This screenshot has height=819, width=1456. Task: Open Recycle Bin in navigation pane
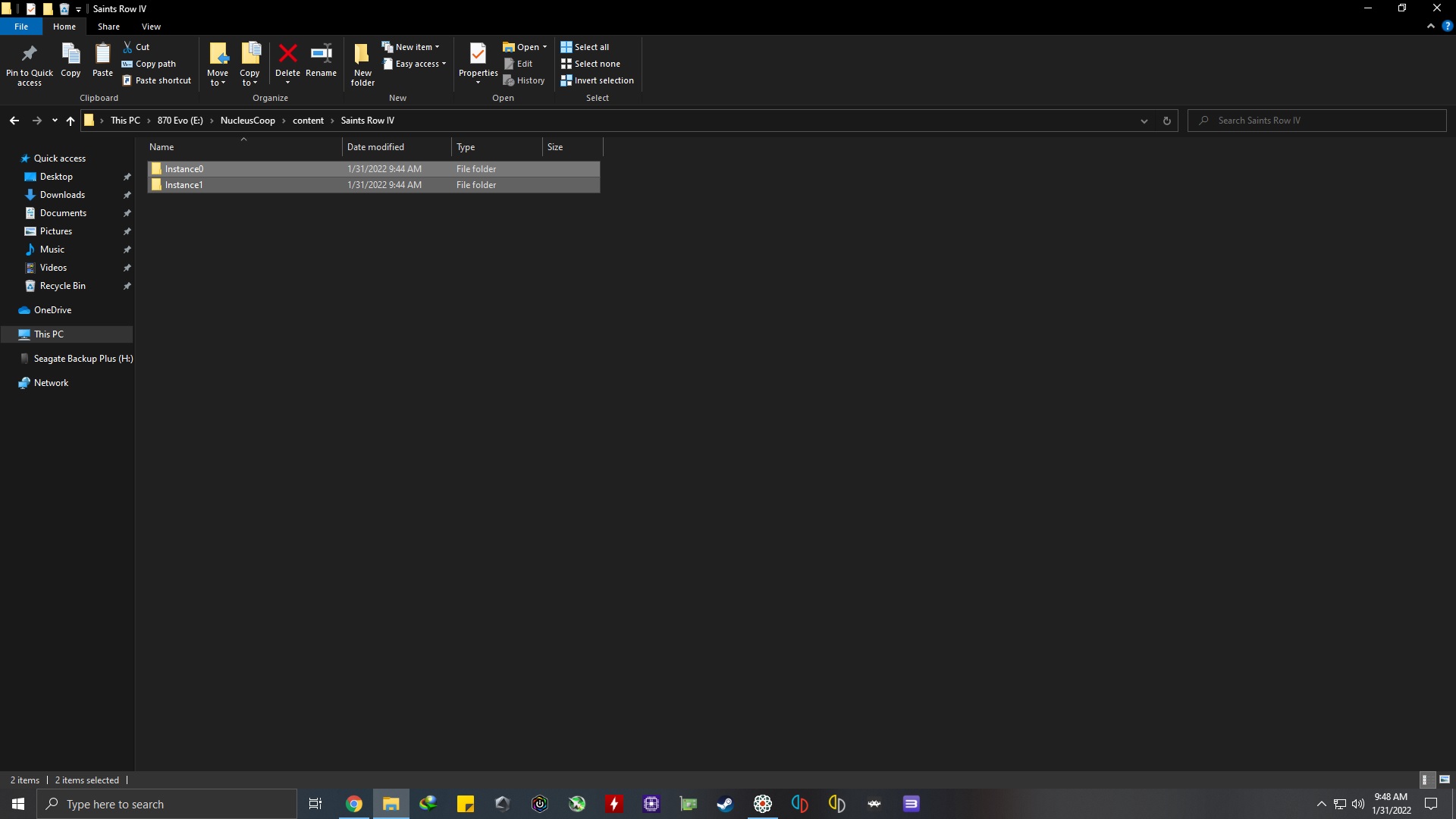[x=63, y=286]
